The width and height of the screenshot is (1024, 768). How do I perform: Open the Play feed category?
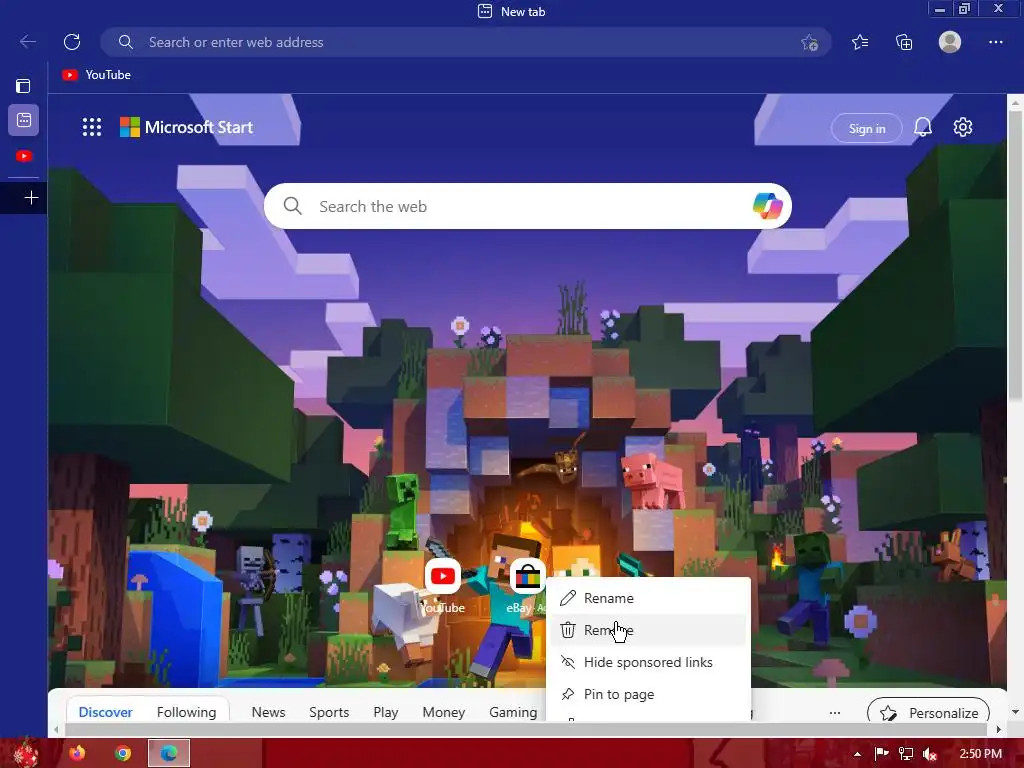pos(385,712)
